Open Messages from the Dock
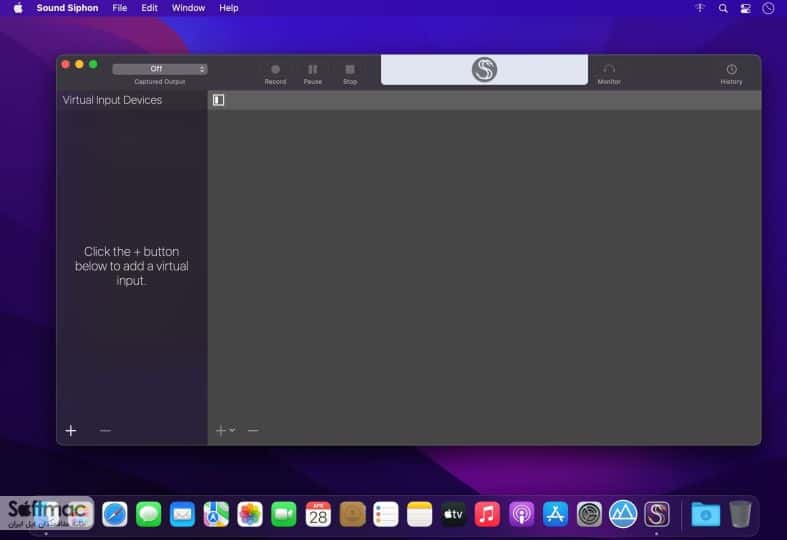Screen dimensions: 787x540 tap(149, 514)
